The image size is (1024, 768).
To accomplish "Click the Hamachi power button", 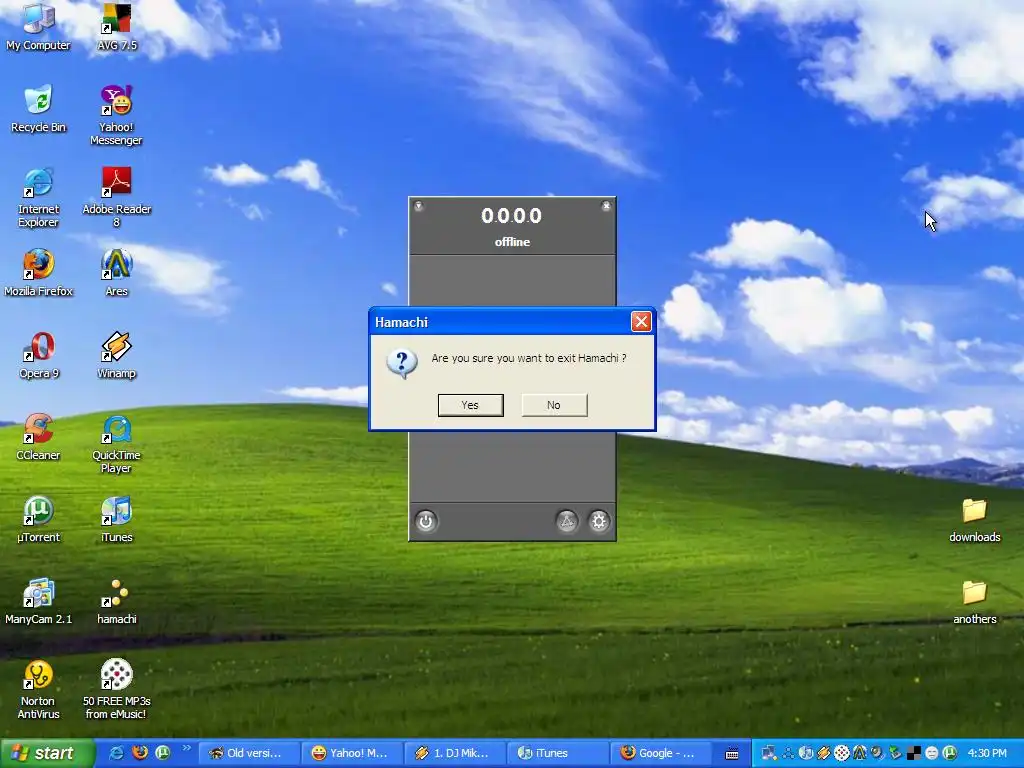I will (426, 521).
